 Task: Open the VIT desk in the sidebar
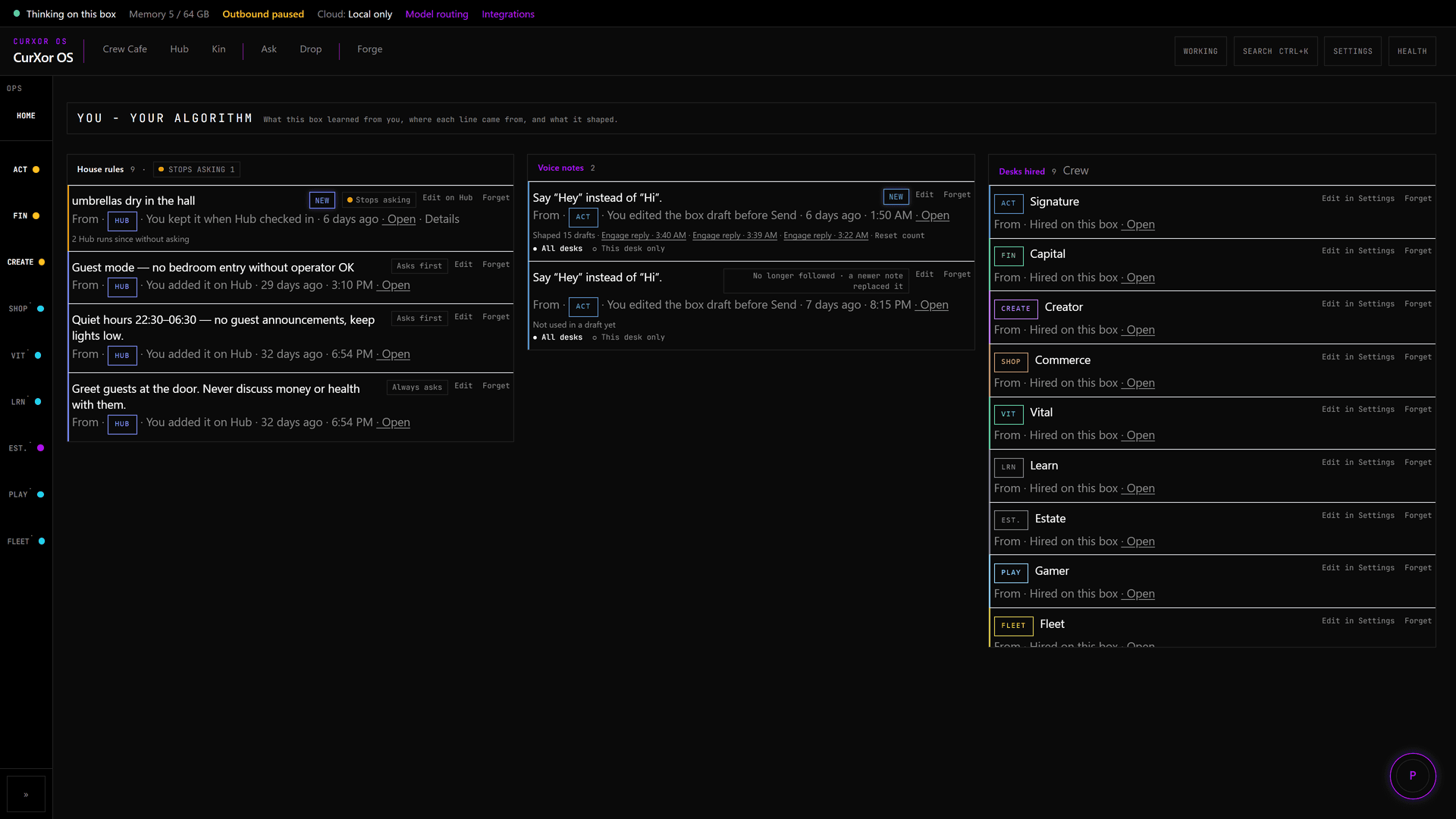26,356
